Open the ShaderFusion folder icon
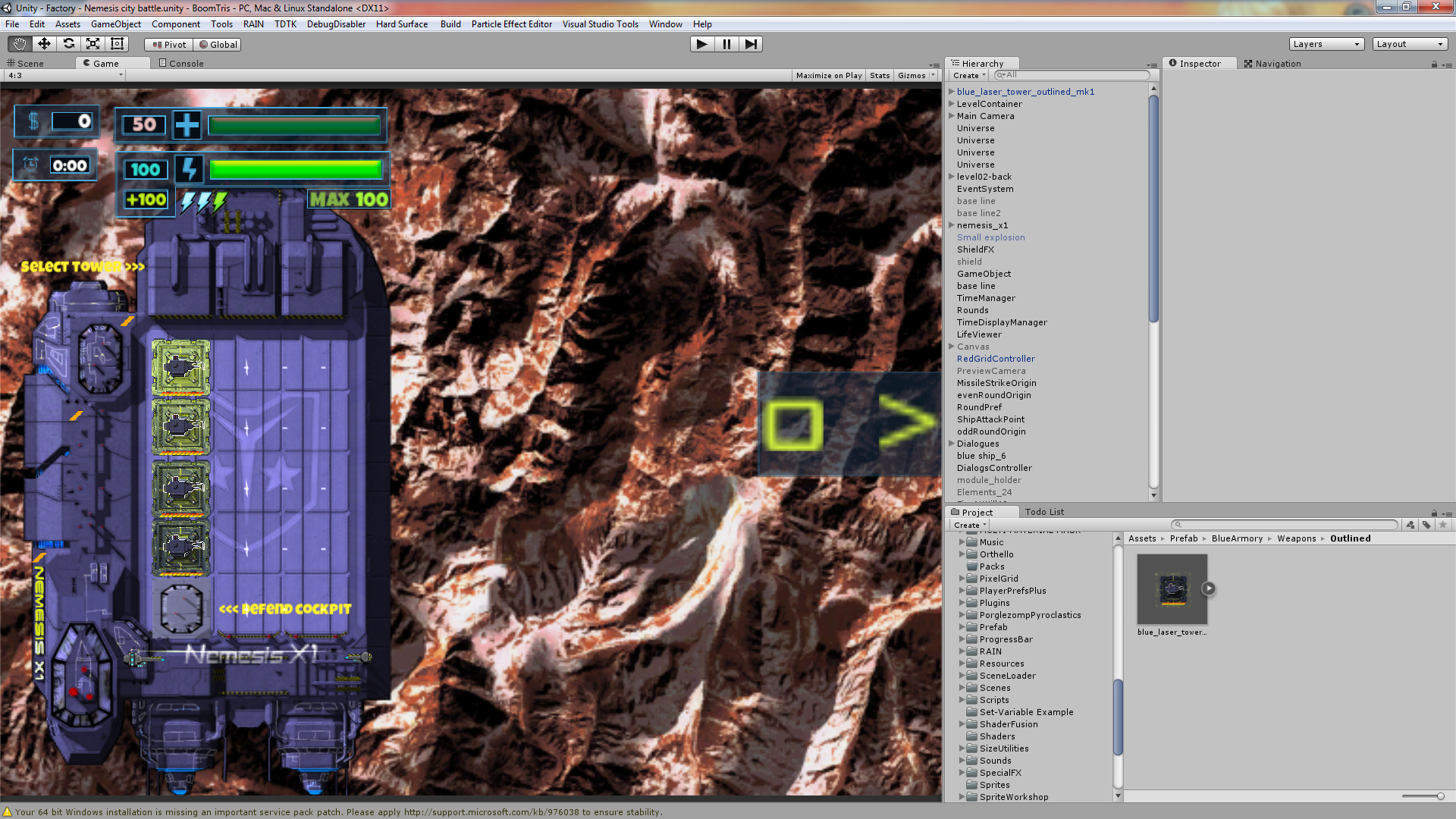 (971, 724)
